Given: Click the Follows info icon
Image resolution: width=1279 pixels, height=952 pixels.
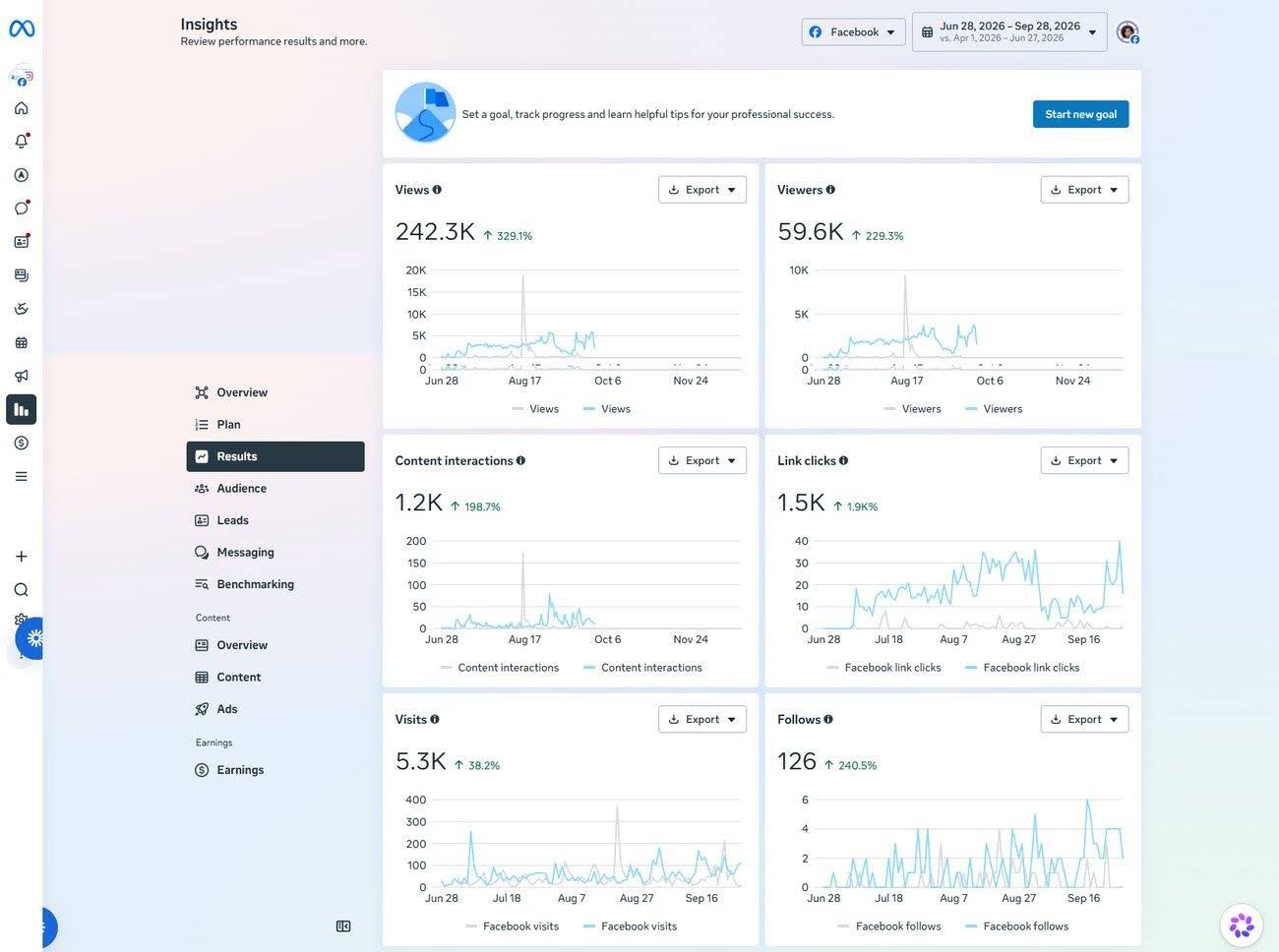Looking at the screenshot, I should tap(828, 719).
